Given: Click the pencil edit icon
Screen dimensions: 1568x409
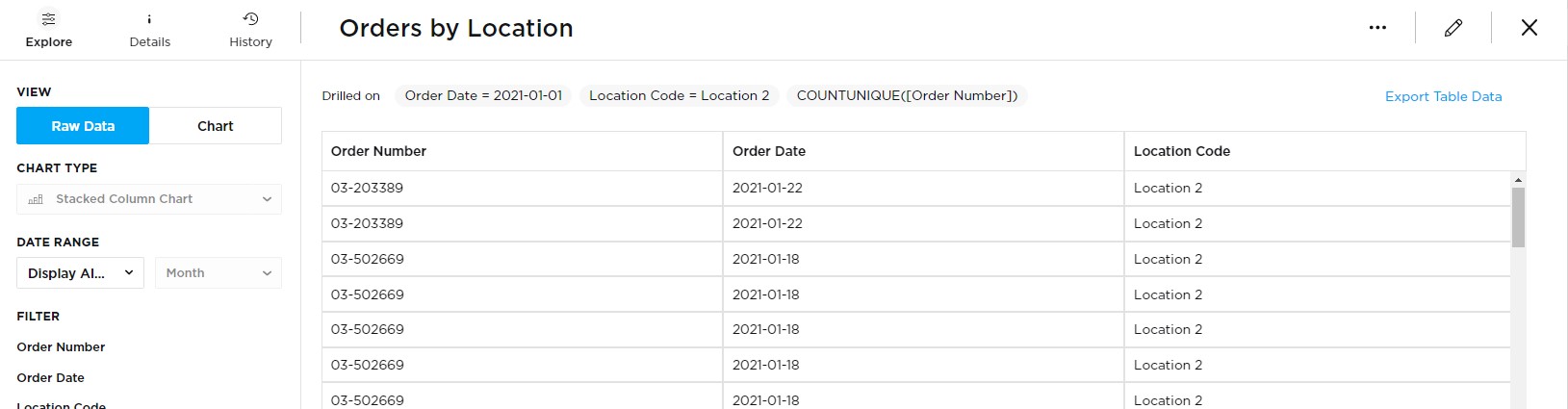Looking at the screenshot, I should pos(1453,28).
